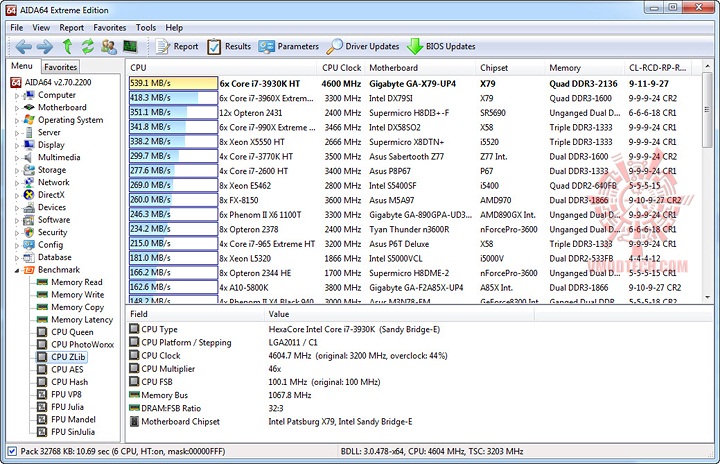Sort by CPU Clock column header
The image size is (720, 464).
click(341, 68)
